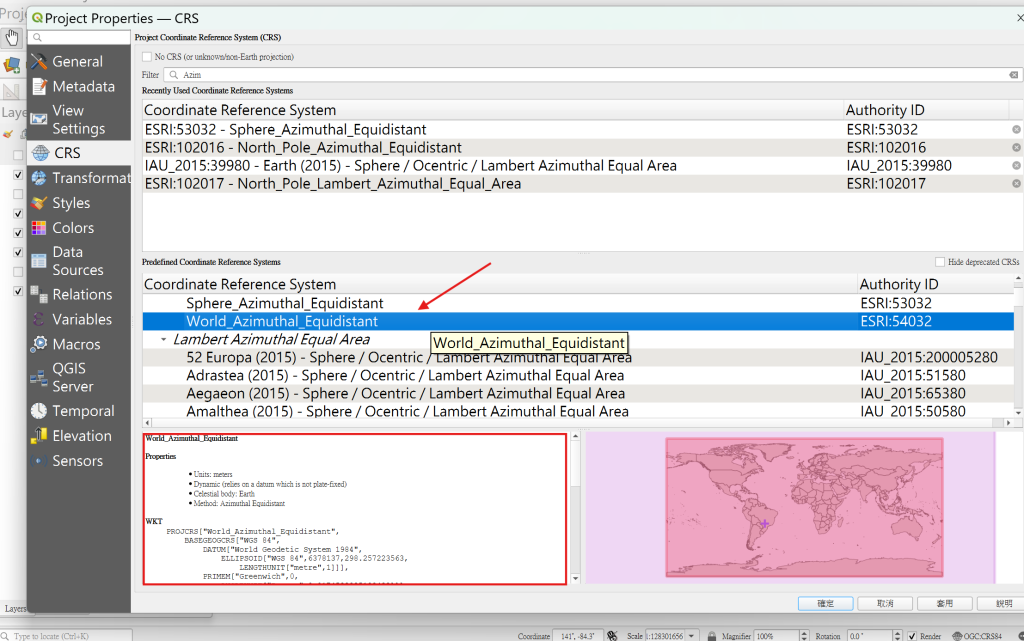This screenshot has height=641, width=1024.
Task: Click the 套用 (Apply) button
Action: [x=944, y=603]
